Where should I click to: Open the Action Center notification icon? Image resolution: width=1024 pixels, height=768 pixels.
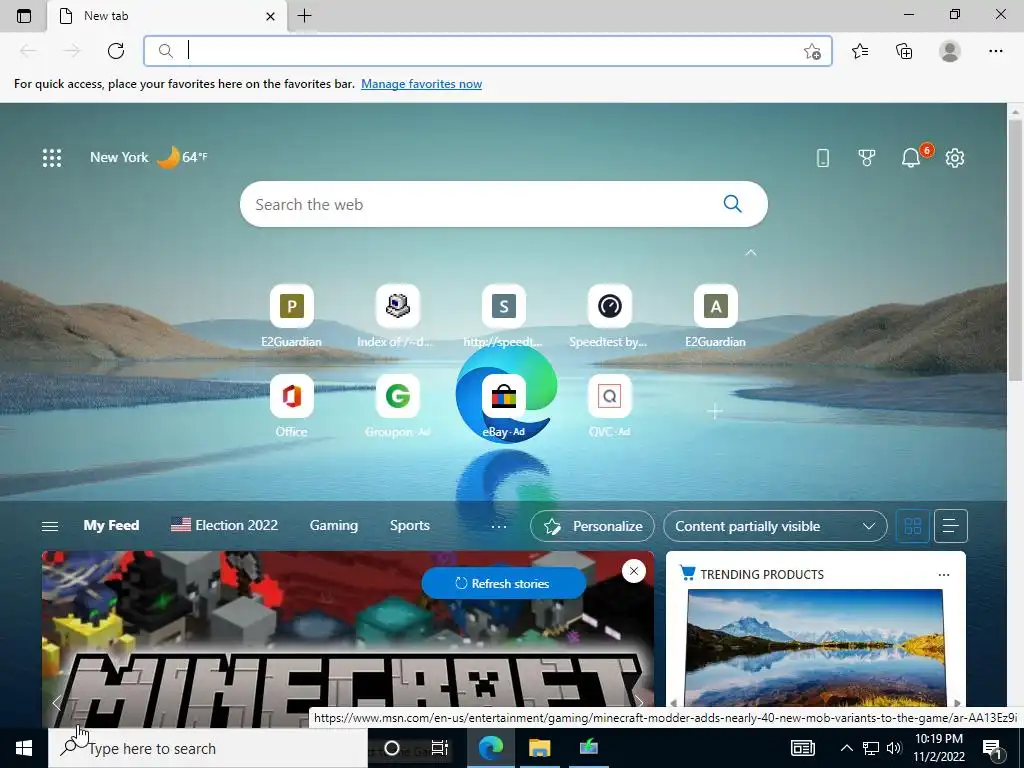click(993, 750)
